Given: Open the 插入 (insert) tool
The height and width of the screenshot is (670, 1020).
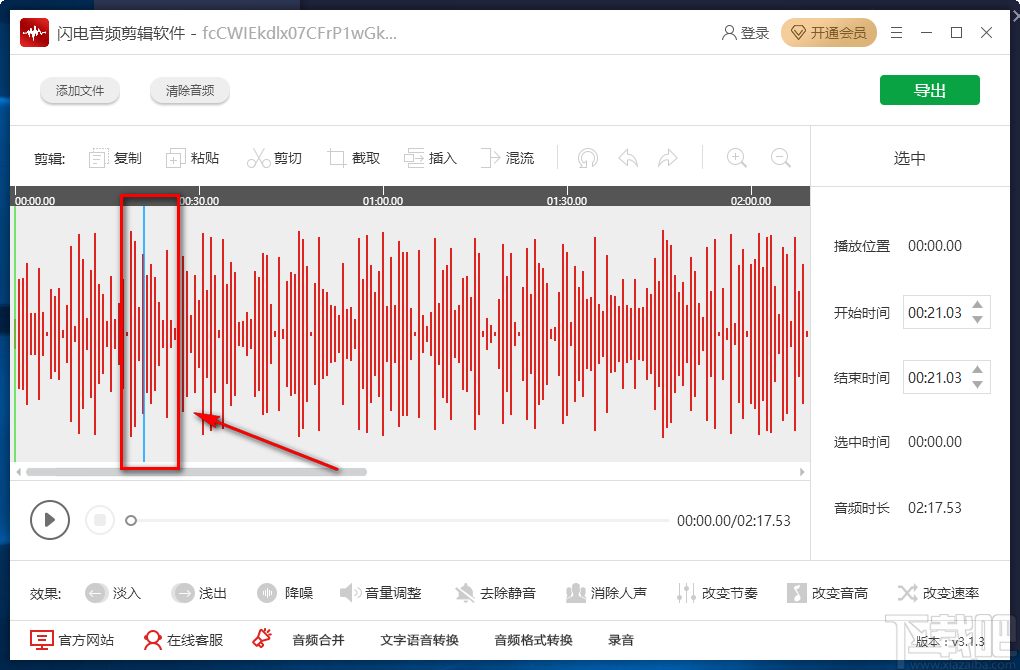Looking at the screenshot, I should pos(415,157).
